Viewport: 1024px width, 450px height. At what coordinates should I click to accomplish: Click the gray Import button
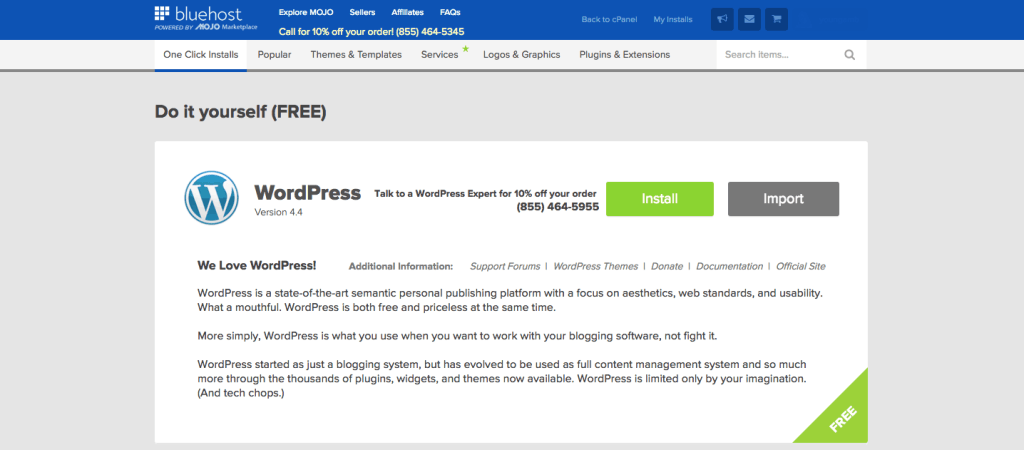(783, 199)
